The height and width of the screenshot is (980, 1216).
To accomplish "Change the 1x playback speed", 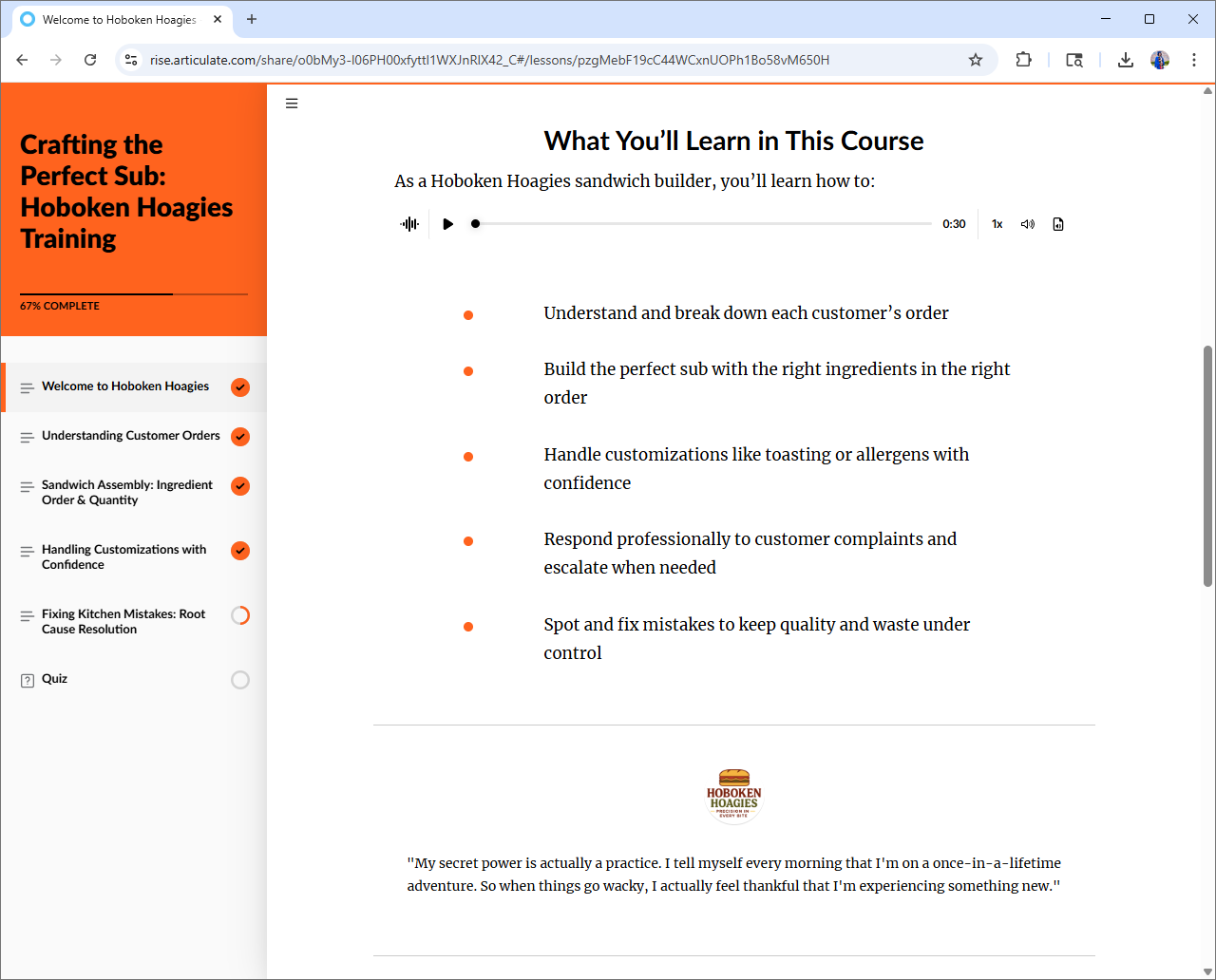I will (x=997, y=224).
